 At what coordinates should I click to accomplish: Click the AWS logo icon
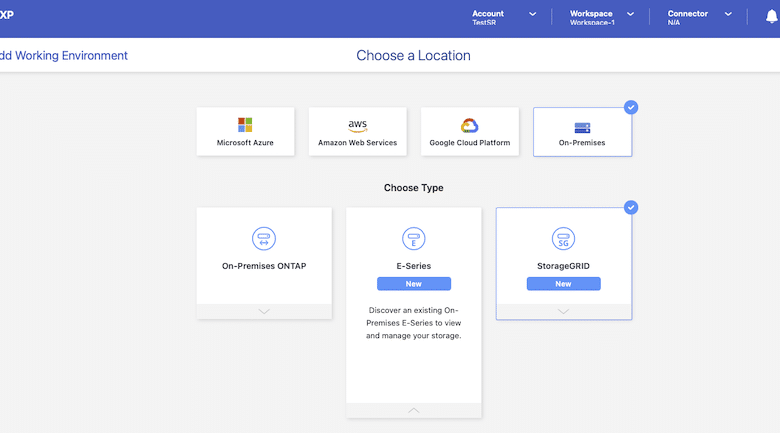[x=357, y=126]
